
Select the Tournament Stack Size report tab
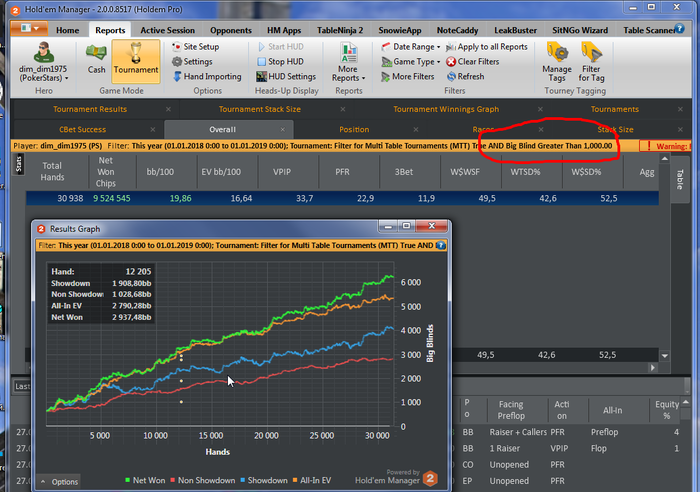click(259, 109)
